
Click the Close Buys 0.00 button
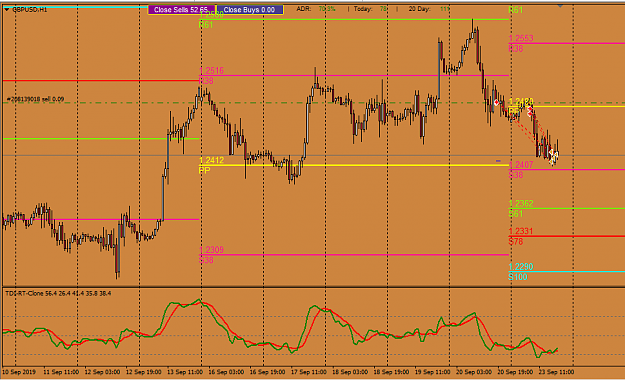(x=250, y=10)
